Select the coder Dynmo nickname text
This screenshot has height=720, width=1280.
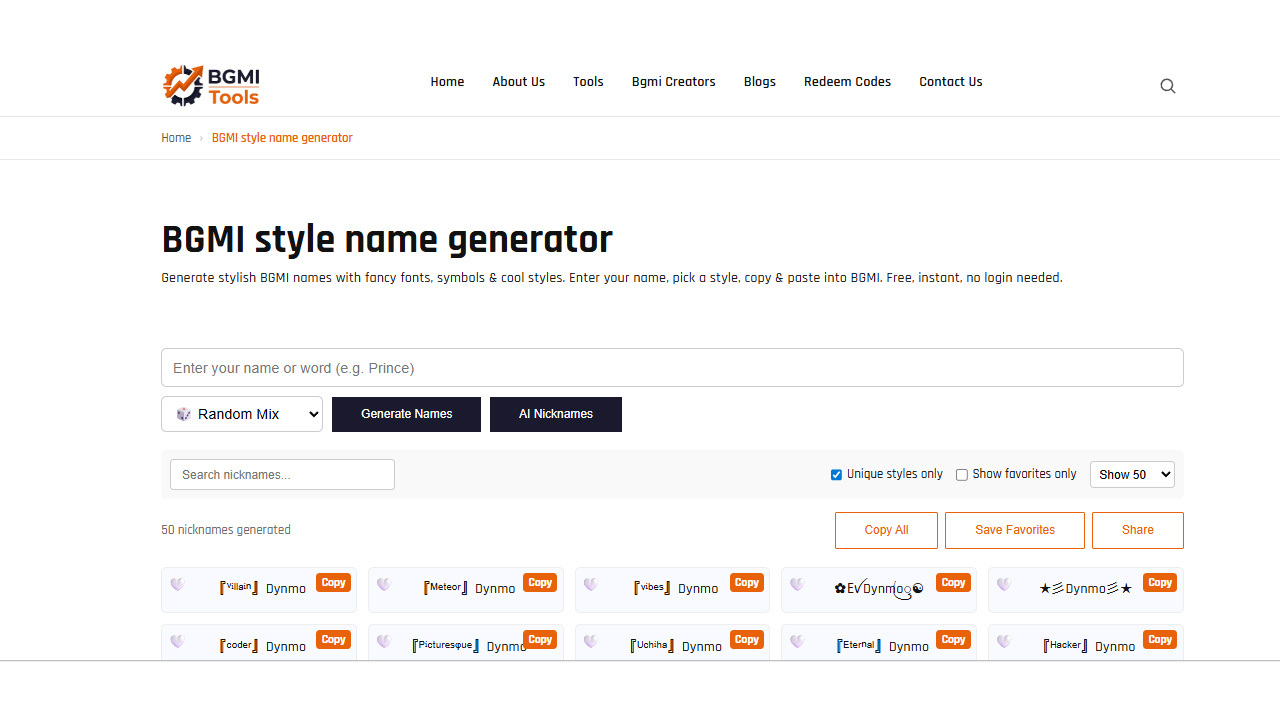pos(263,646)
